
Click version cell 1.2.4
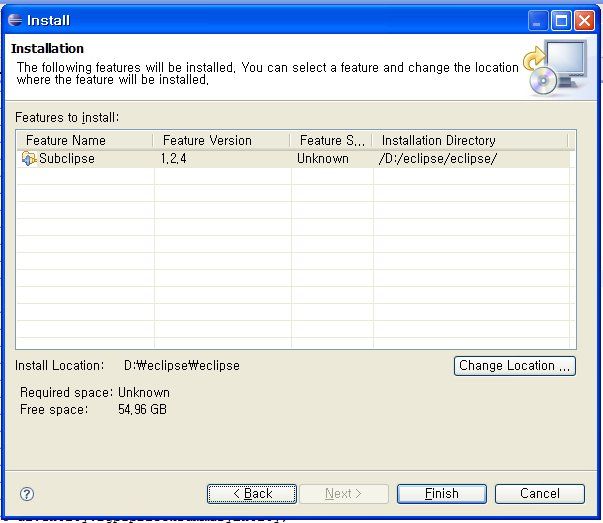(x=173, y=158)
